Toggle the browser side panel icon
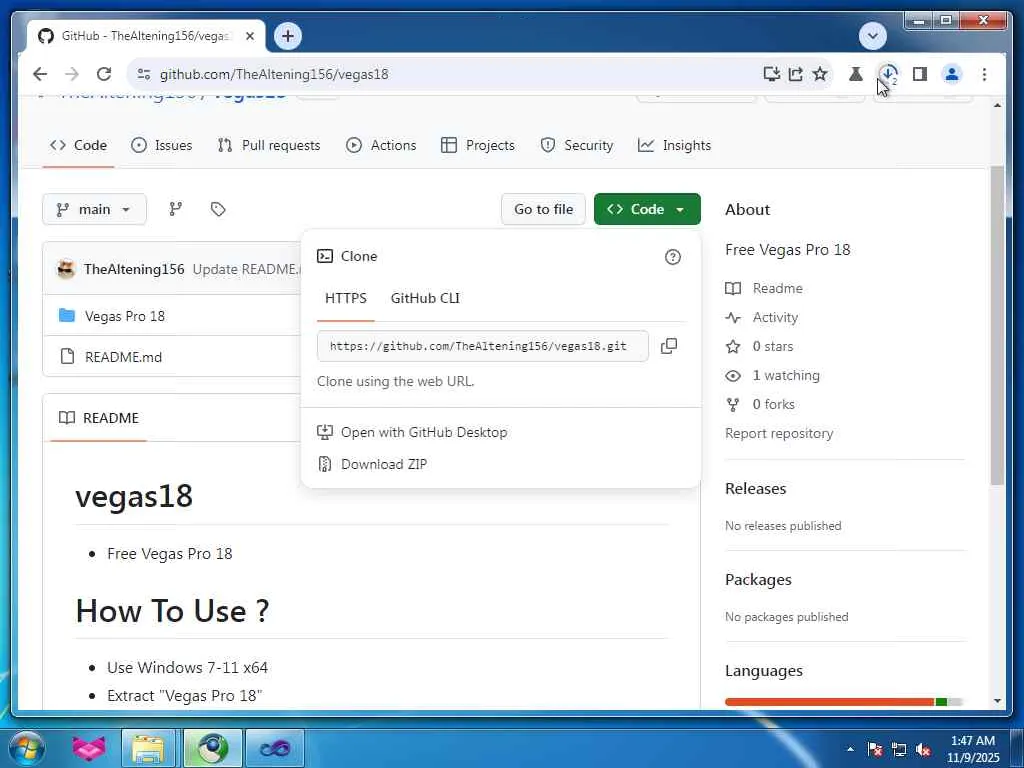 coord(920,74)
